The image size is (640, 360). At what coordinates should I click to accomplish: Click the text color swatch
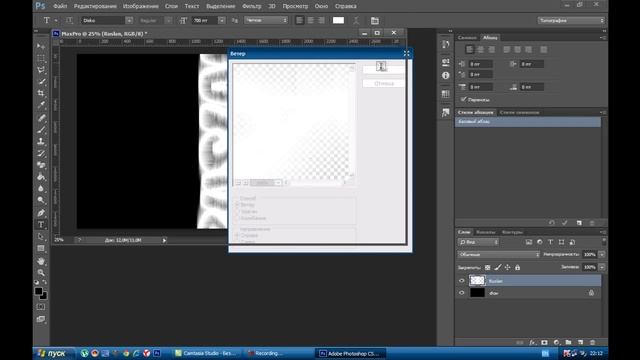pyautogui.click(x=338, y=20)
